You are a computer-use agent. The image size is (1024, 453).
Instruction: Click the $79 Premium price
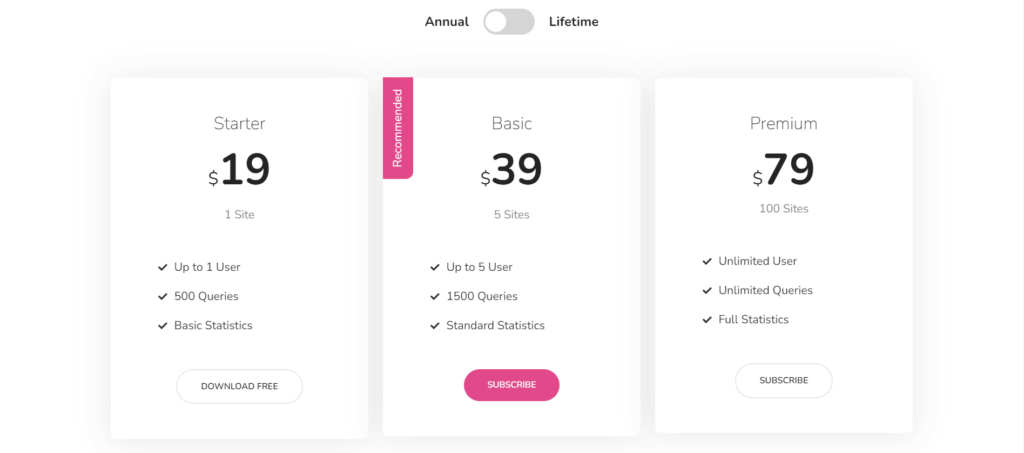[x=783, y=171]
